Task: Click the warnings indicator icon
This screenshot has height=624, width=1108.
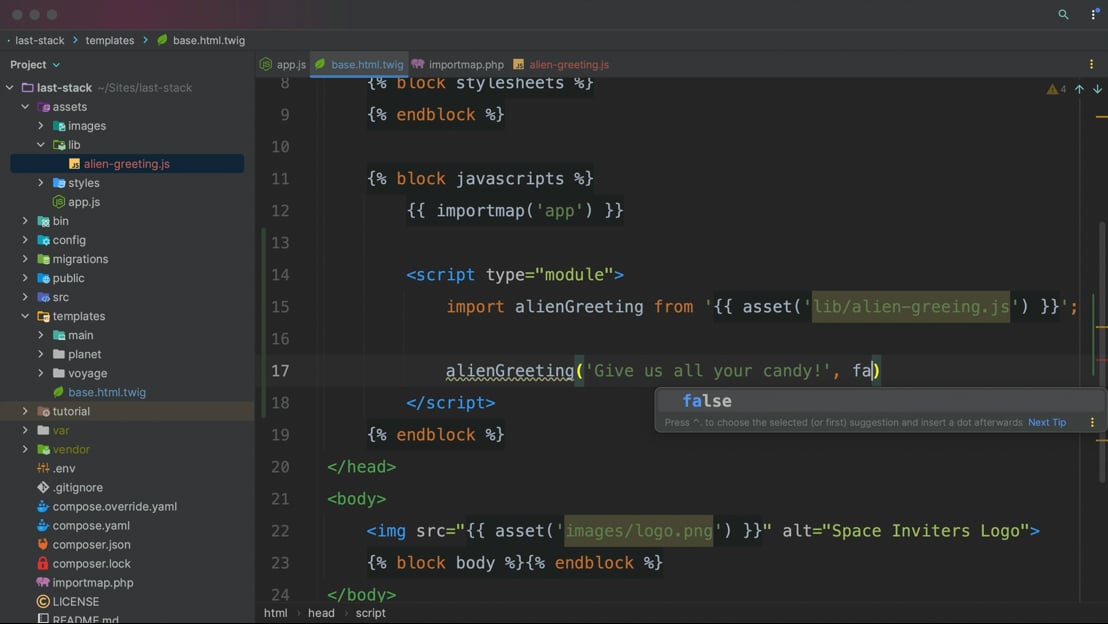Action: pyautogui.click(x=1055, y=89)
